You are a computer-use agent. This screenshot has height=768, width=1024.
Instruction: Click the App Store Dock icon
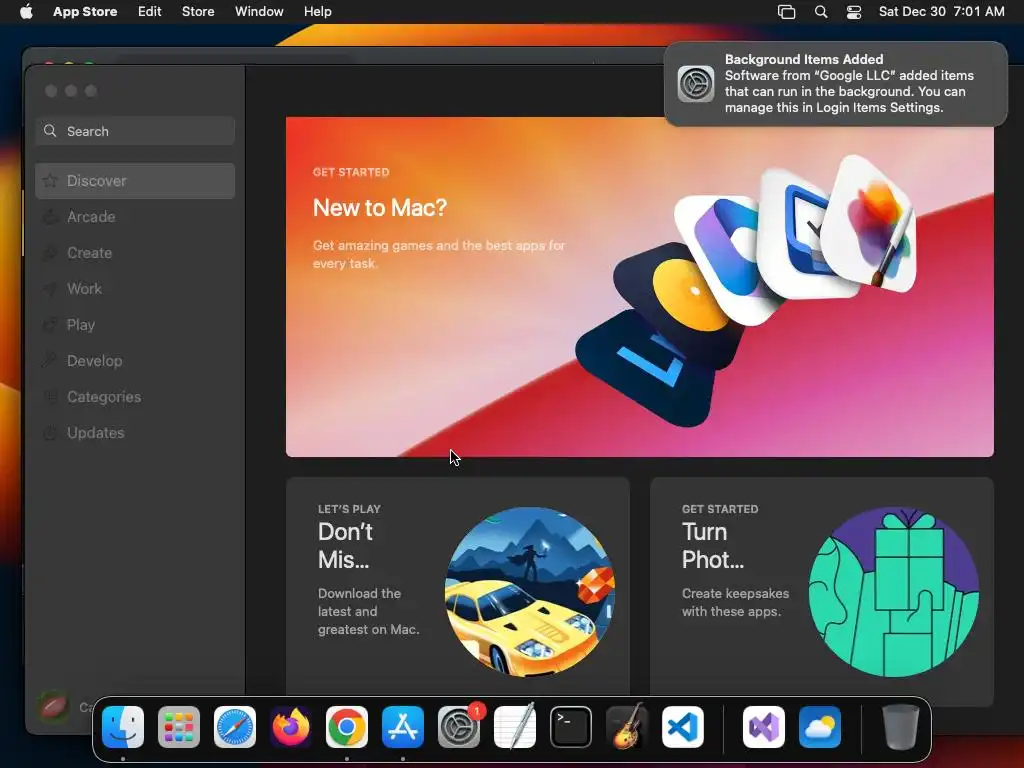(403, 727)
